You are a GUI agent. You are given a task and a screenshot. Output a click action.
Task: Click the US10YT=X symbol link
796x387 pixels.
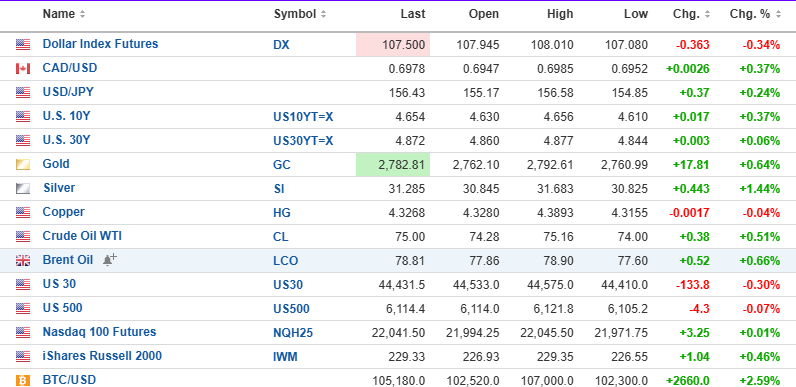click(303, 117)
